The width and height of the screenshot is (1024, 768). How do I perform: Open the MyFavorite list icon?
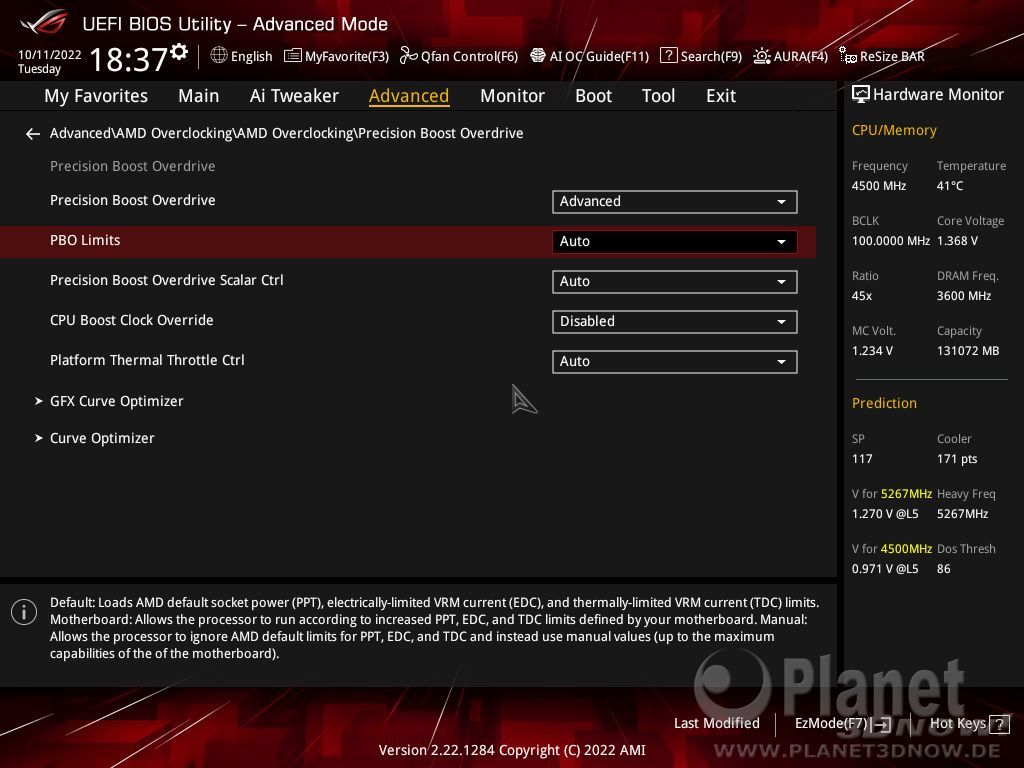293,56
